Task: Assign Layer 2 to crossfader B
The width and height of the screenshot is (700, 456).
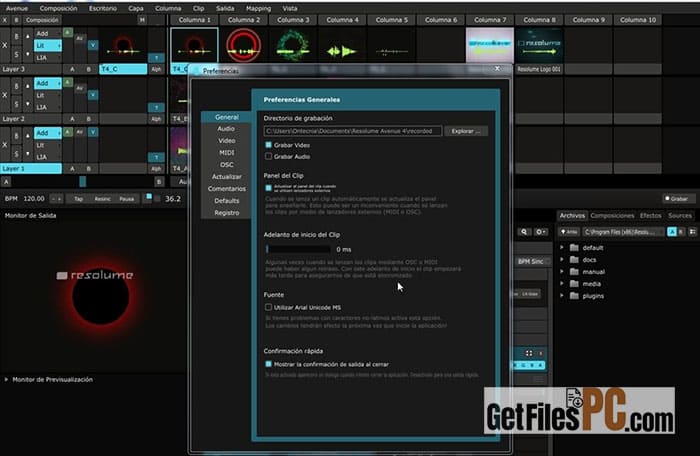Action: [x=88, y=119]
